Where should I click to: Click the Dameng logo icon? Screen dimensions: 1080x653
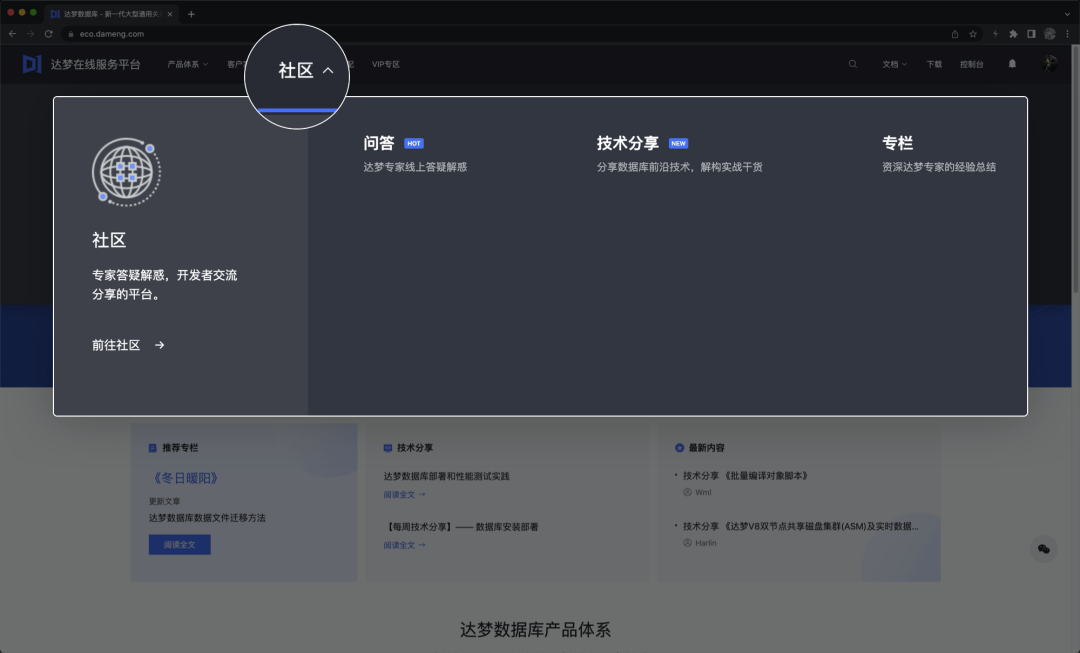(x=32, y=64)
